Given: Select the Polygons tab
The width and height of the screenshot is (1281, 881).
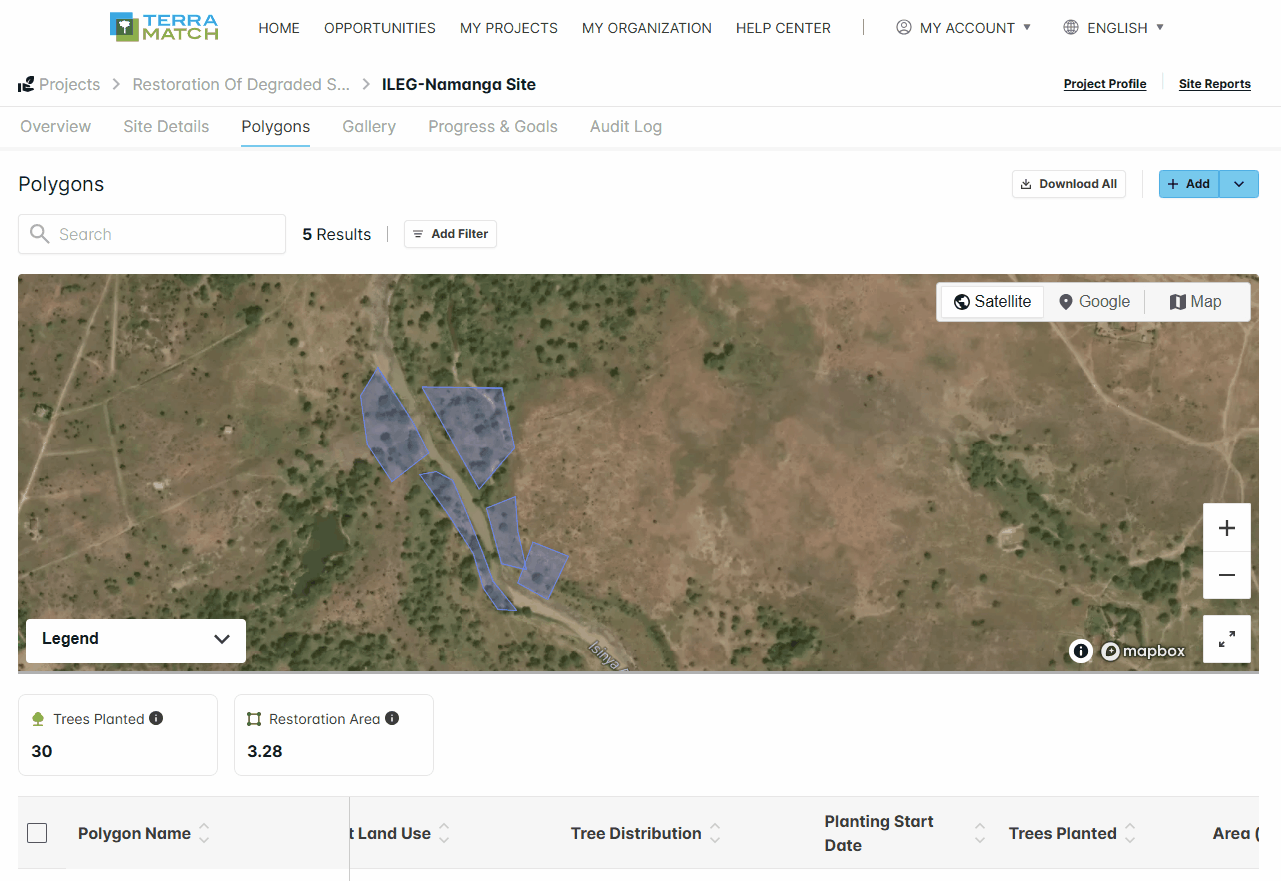Looking at the screenshot, I should (x=276, y=127).
